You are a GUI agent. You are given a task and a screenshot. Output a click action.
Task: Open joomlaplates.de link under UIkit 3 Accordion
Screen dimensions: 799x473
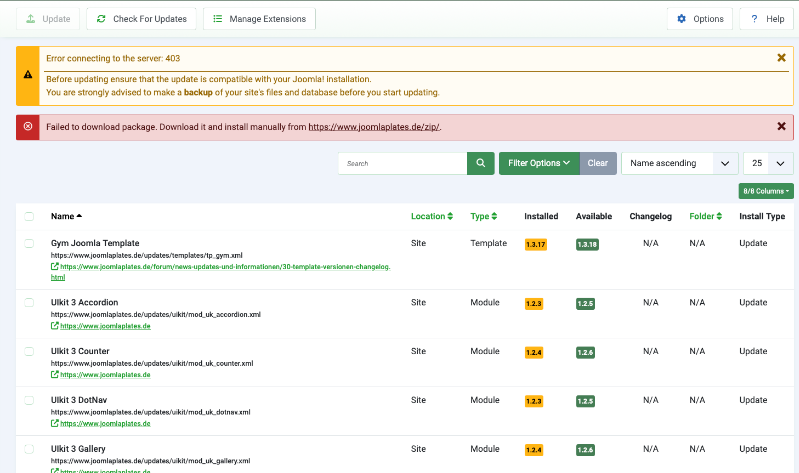(105, 326)
